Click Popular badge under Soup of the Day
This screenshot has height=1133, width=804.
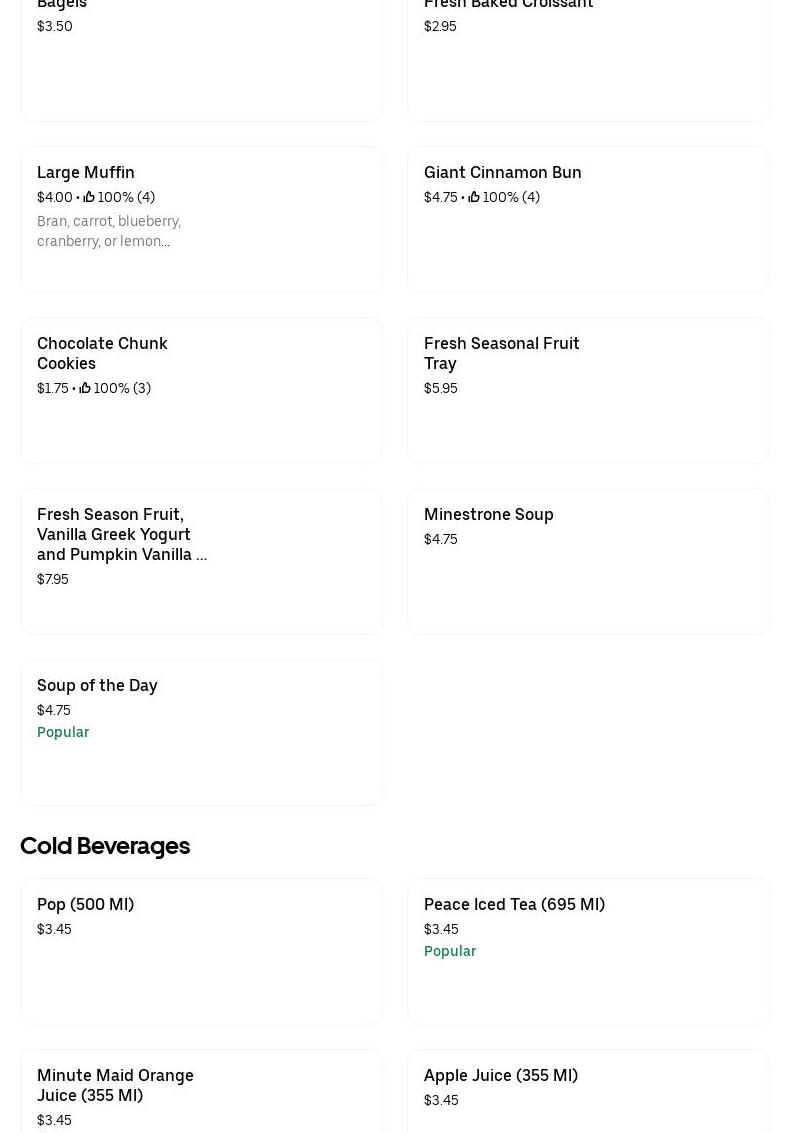point(63,733)
